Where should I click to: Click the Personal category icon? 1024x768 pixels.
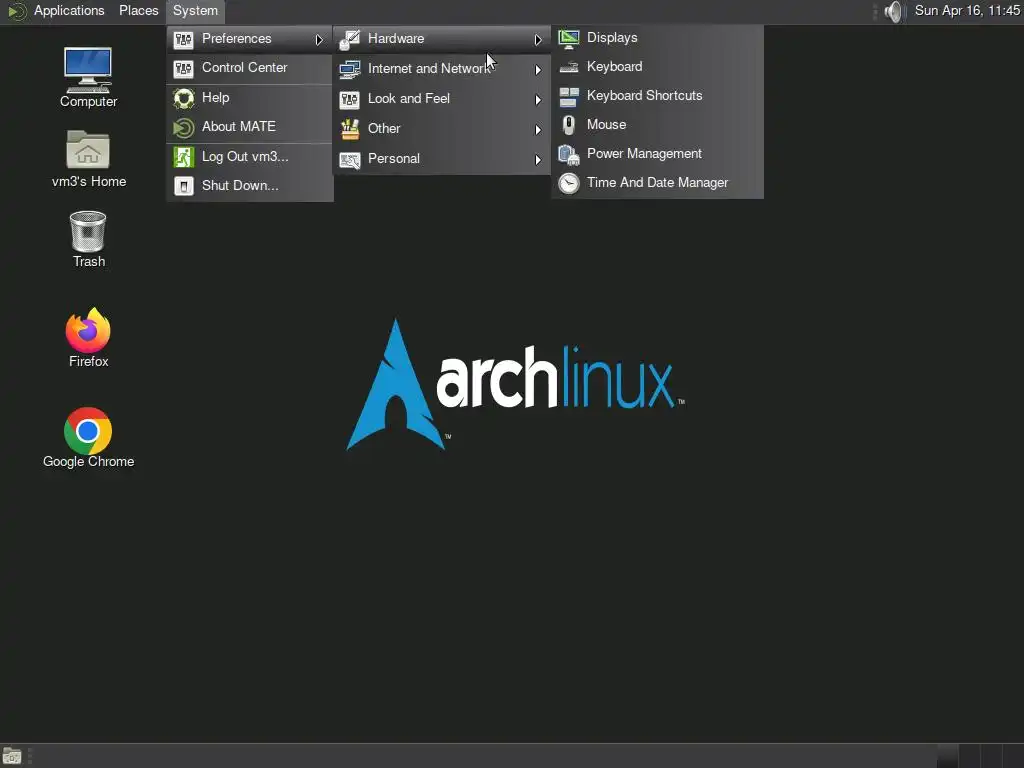coord(349,159)
